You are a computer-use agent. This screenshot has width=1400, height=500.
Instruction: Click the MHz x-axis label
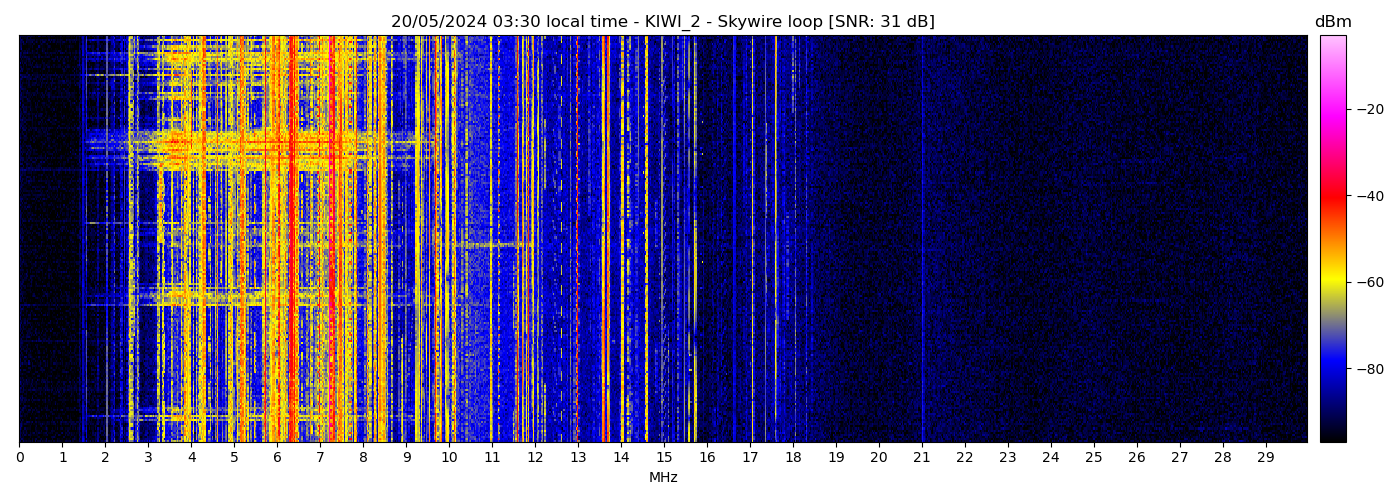663,478
